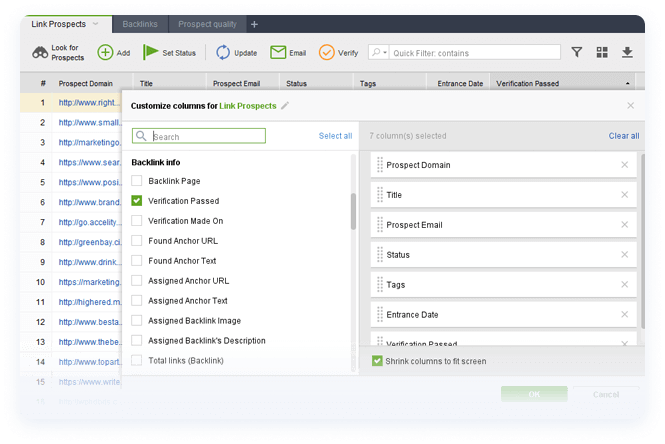Expand the Link Prospects tab dropdown arrow
Viewport: 665px width, 444px height.
coord(95,23)
